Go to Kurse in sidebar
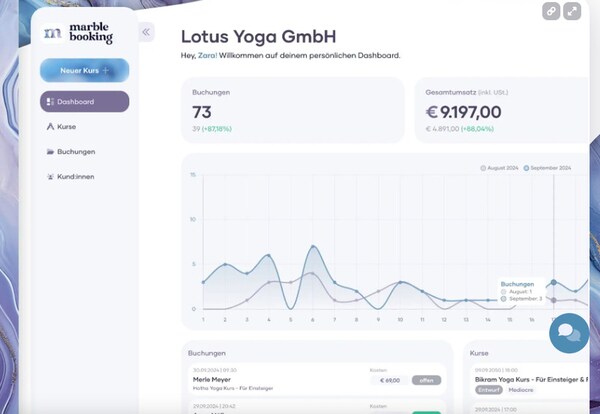The height and width of the screenshot is (414, 600). 66,127
